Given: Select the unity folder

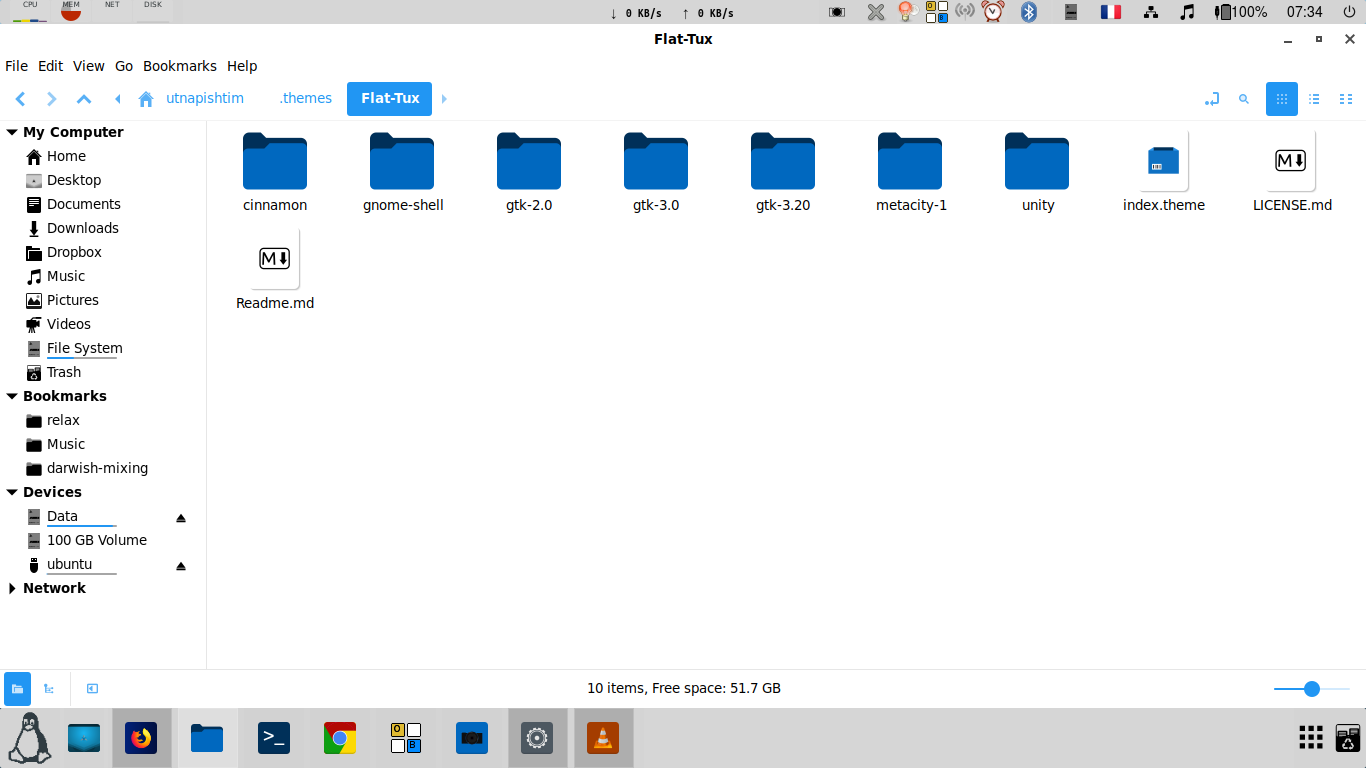Looking at the screenshot, I should click(1037, 172).
